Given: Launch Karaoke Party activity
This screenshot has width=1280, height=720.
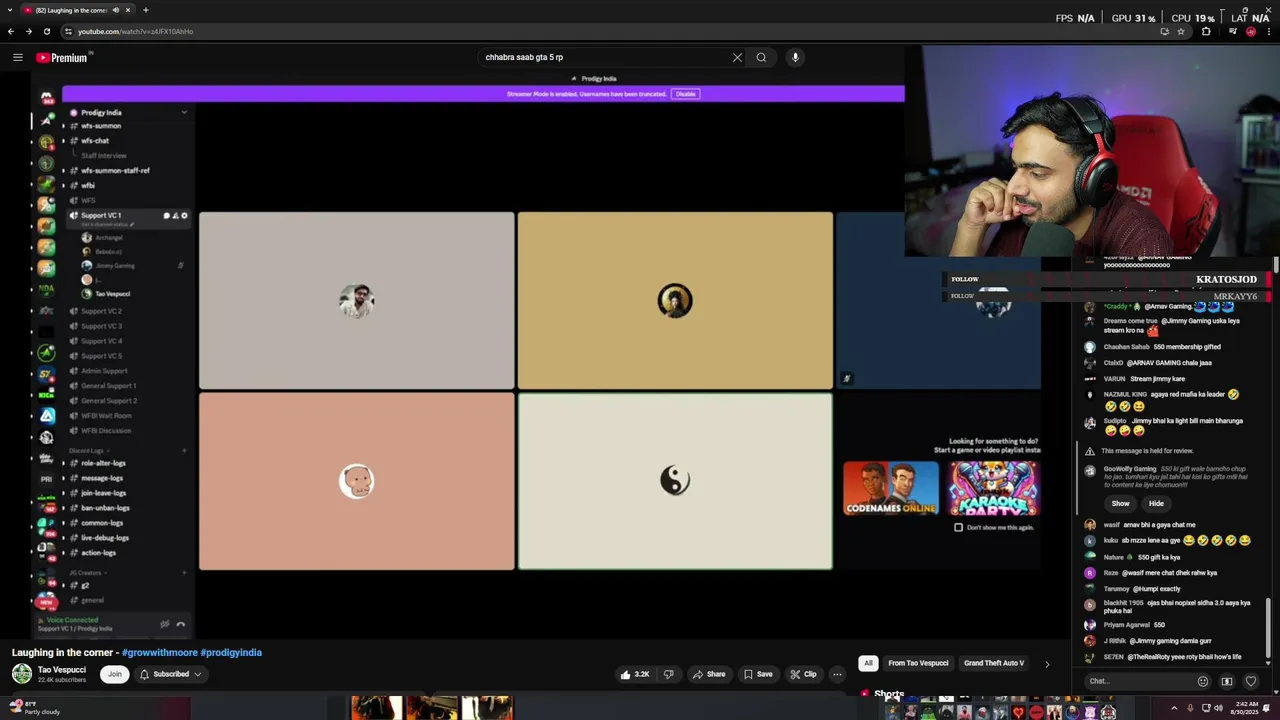Looking at the screenshot, I should coord(993,488).
